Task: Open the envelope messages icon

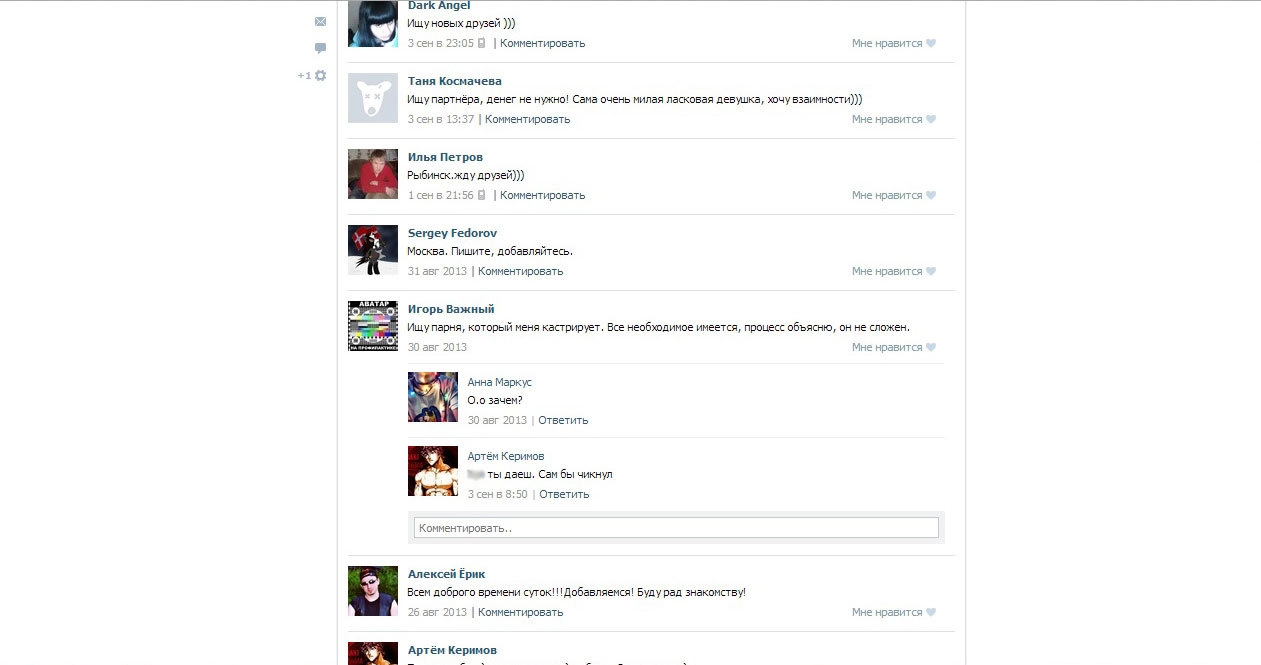Action: (320, 22)
